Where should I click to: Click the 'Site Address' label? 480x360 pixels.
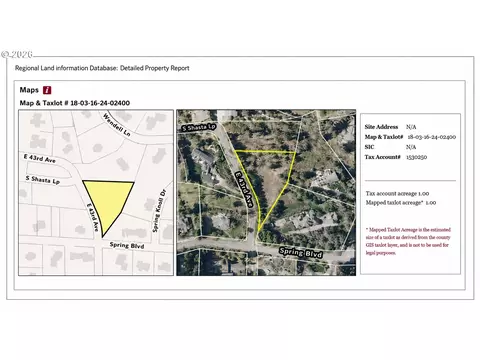tap(381, 127)
